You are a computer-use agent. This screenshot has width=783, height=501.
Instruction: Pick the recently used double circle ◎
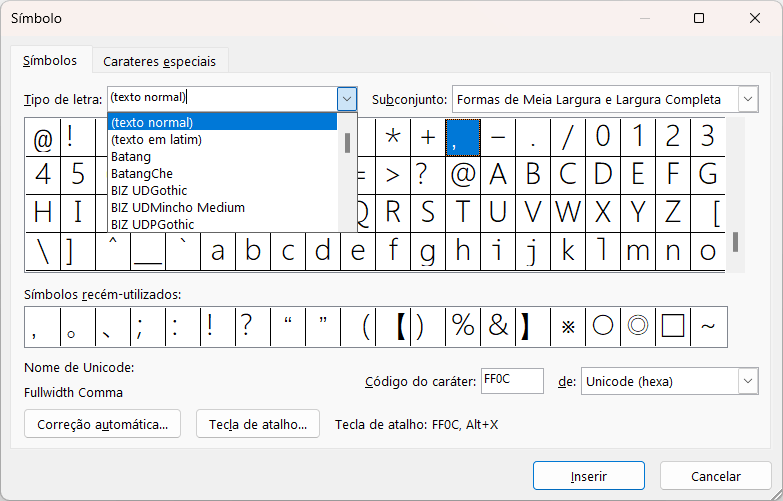click(x=638, y=327)
